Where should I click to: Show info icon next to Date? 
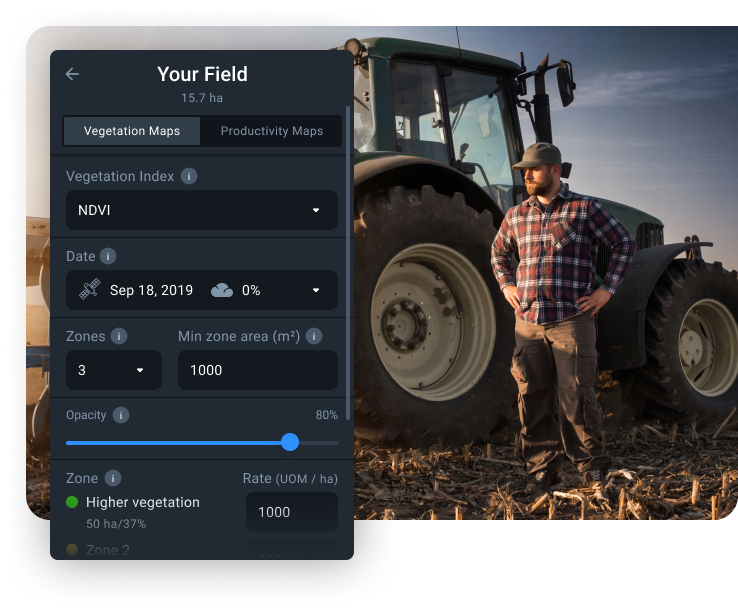click(x=108, y=257)
